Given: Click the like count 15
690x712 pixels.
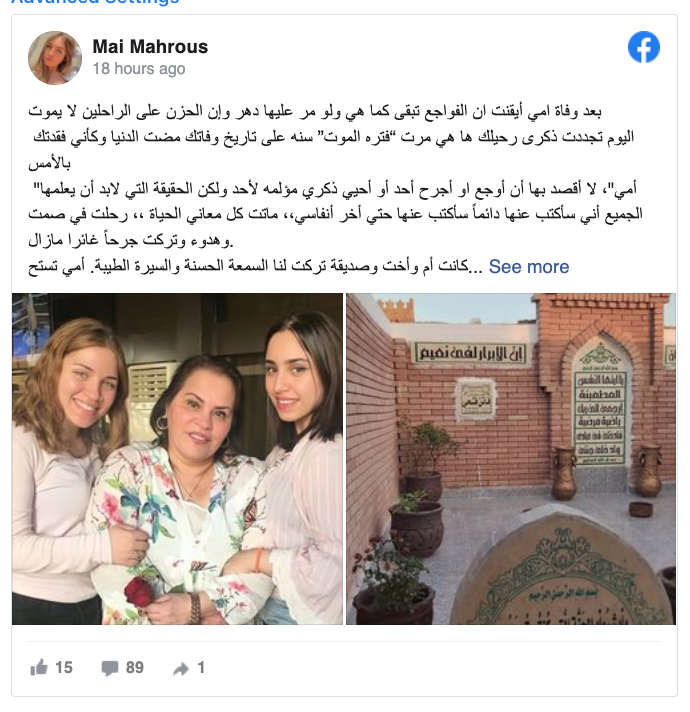Looking at the screenshot, I should pyautogui.click(x=64, y=668).
